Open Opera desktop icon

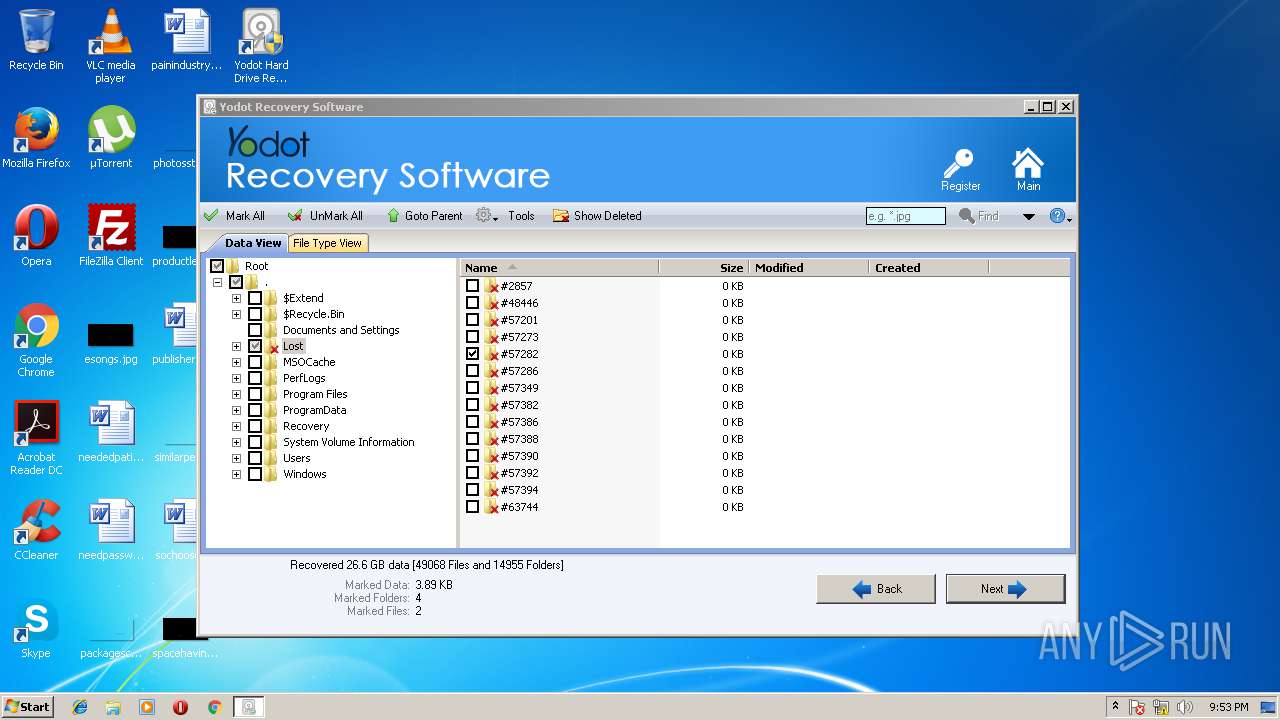point(36,236)
